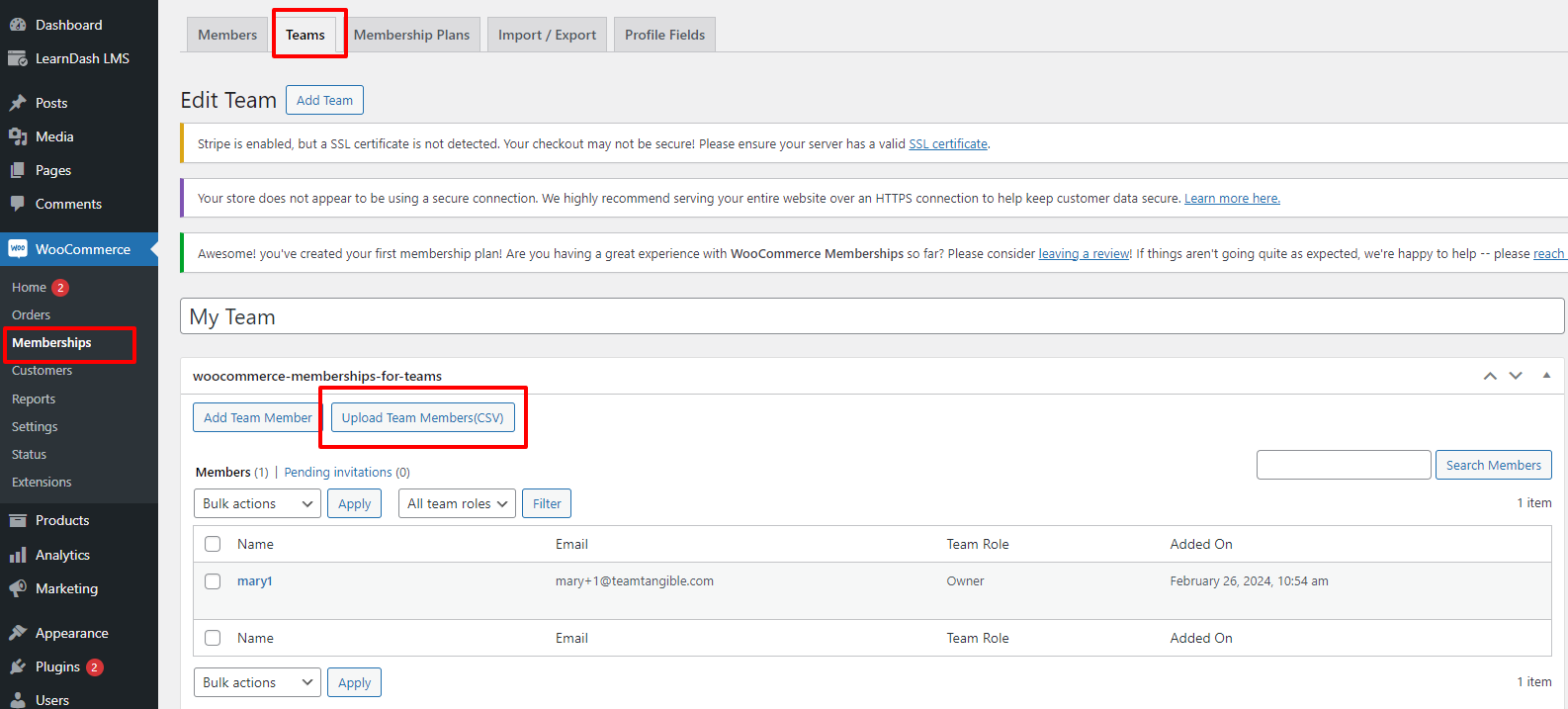Expand the All team roles dropdown
The image size is (1568, 709).
tap(457, 503)
